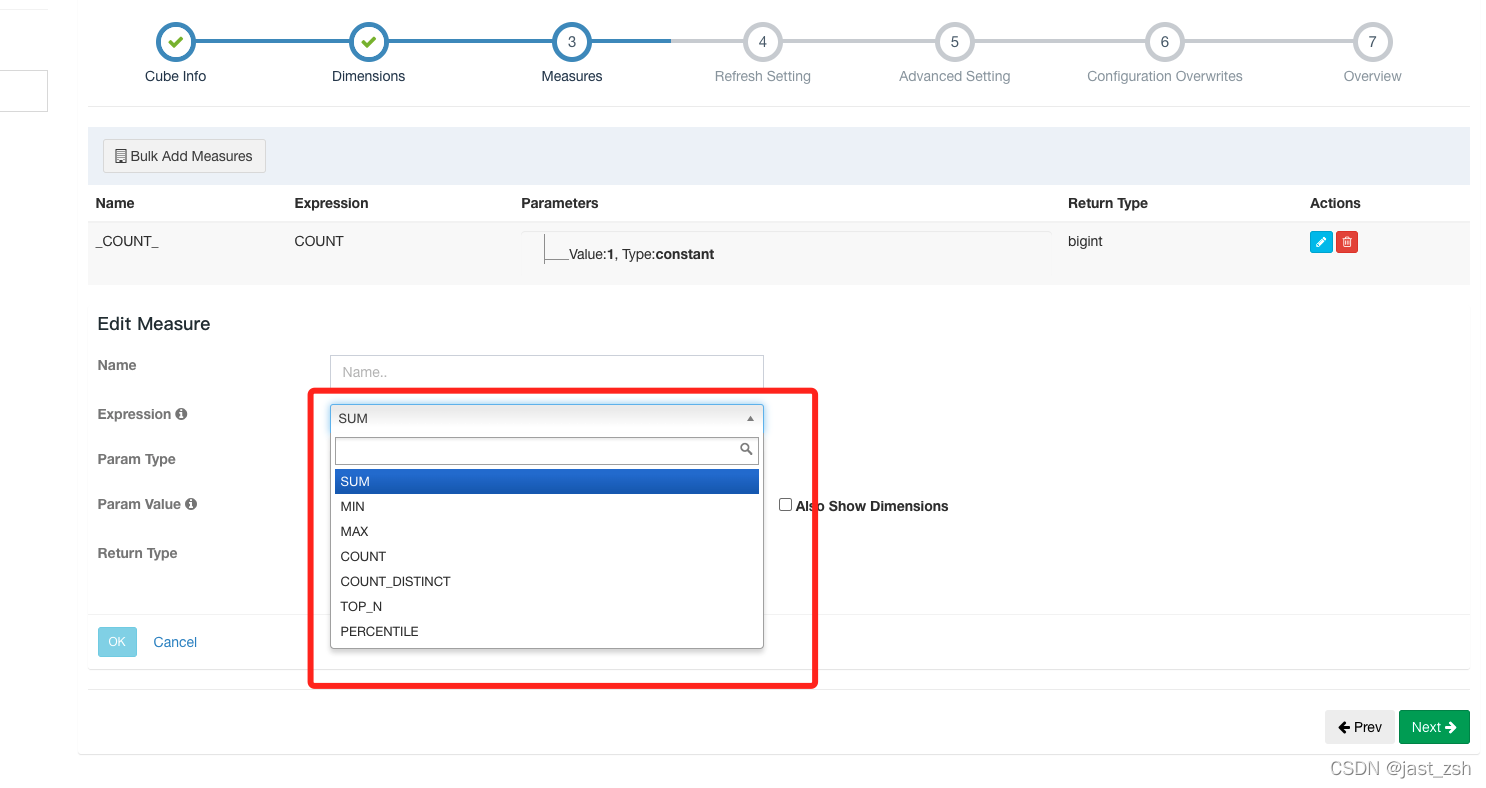Open step 7 Overview circle
This screenshot has width=1486, height=788.
tap(1373, 42)
